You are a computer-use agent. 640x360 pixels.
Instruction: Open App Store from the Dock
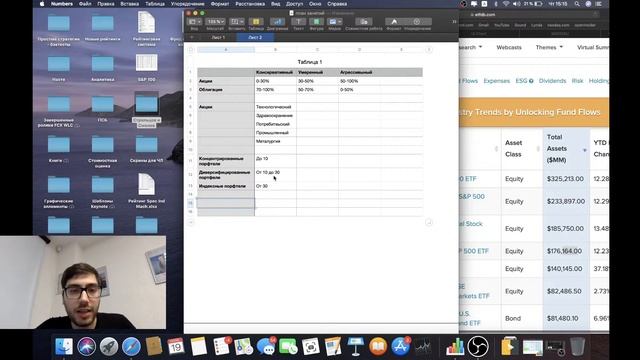(400, 347)
